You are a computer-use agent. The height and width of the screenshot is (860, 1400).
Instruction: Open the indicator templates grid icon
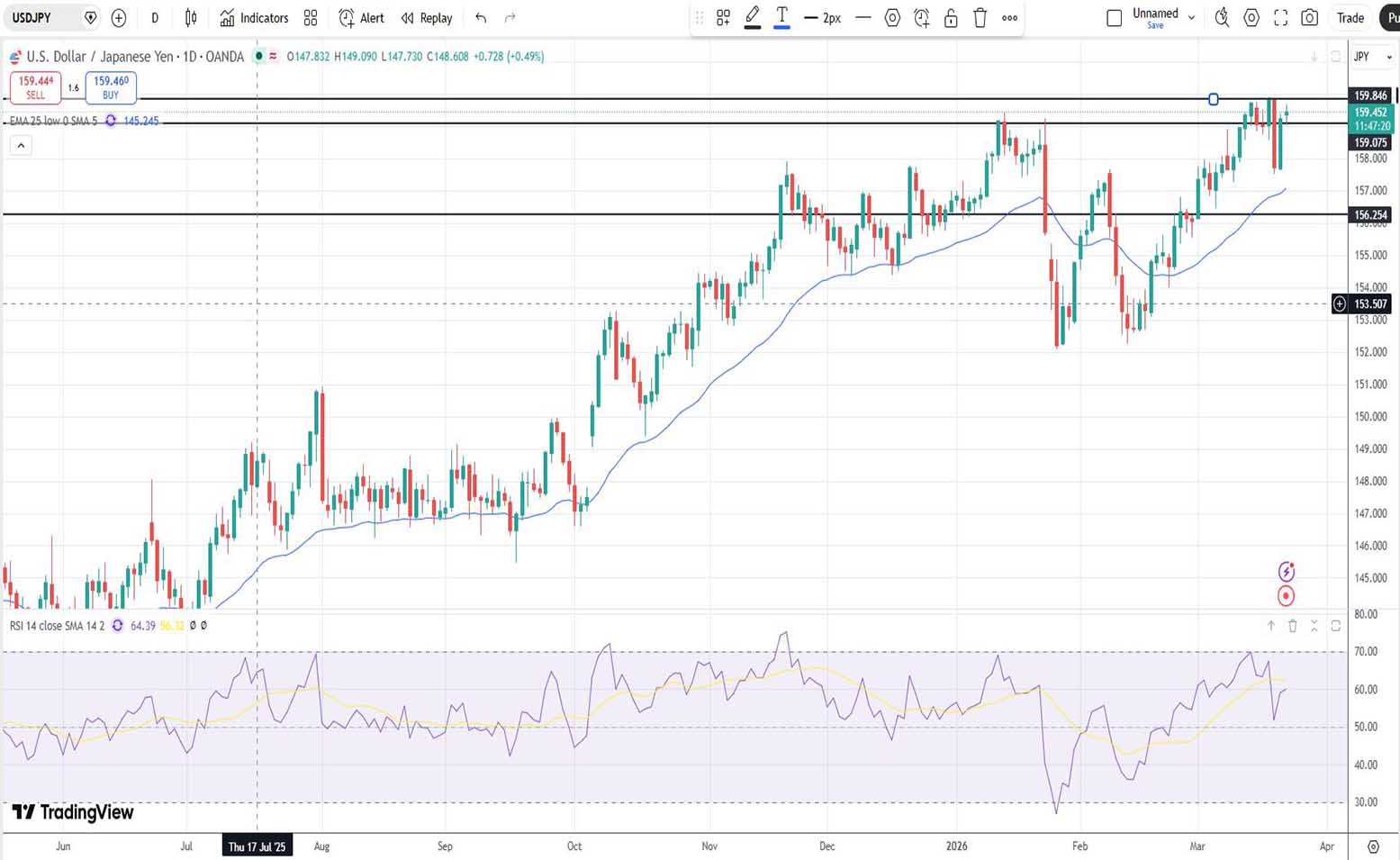tap(311, 18)
